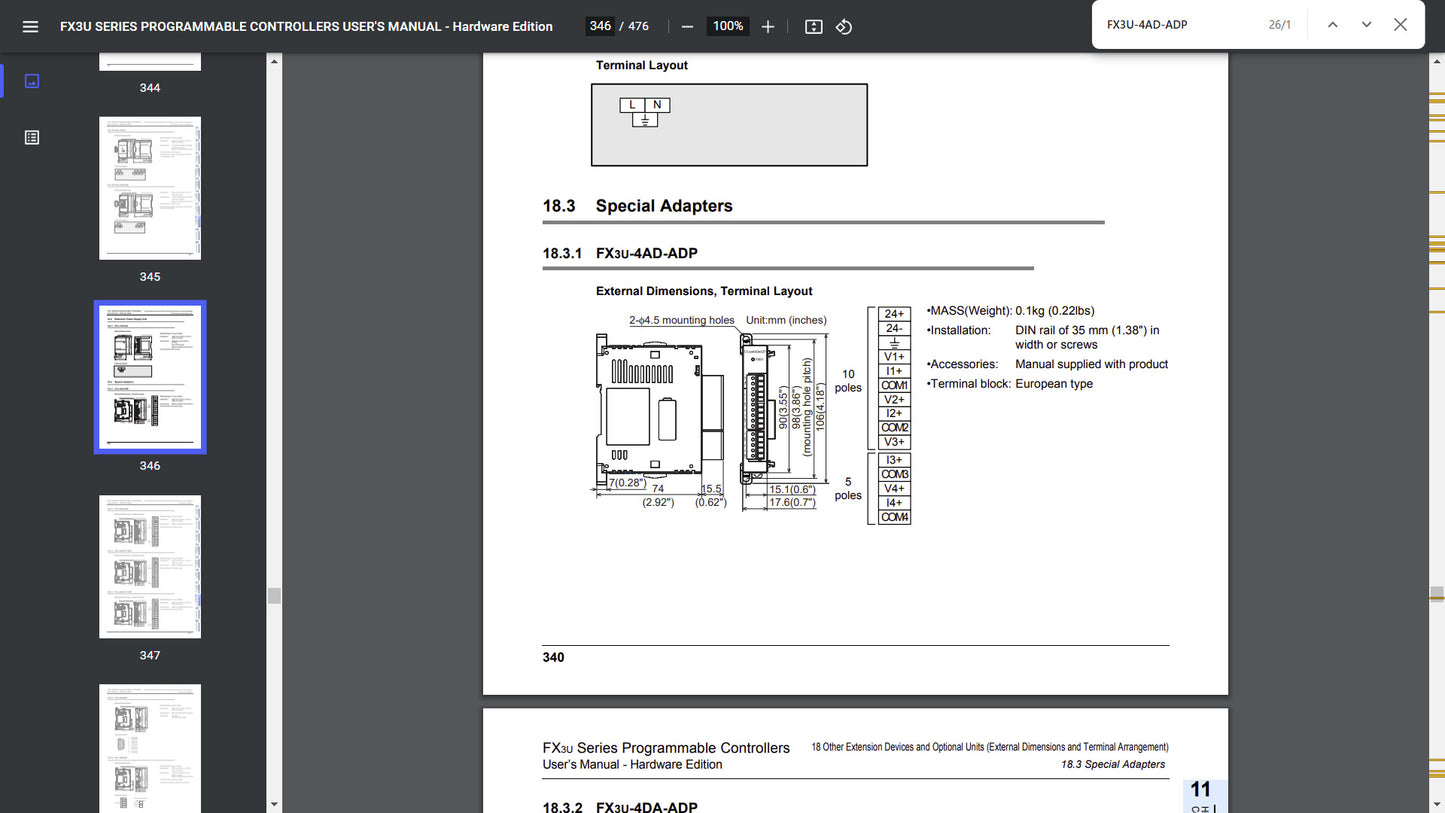Click the search field containing FX3U-4AD-ADP
This screenshot has width=1445, height=813.
(x=1180, y=25)
